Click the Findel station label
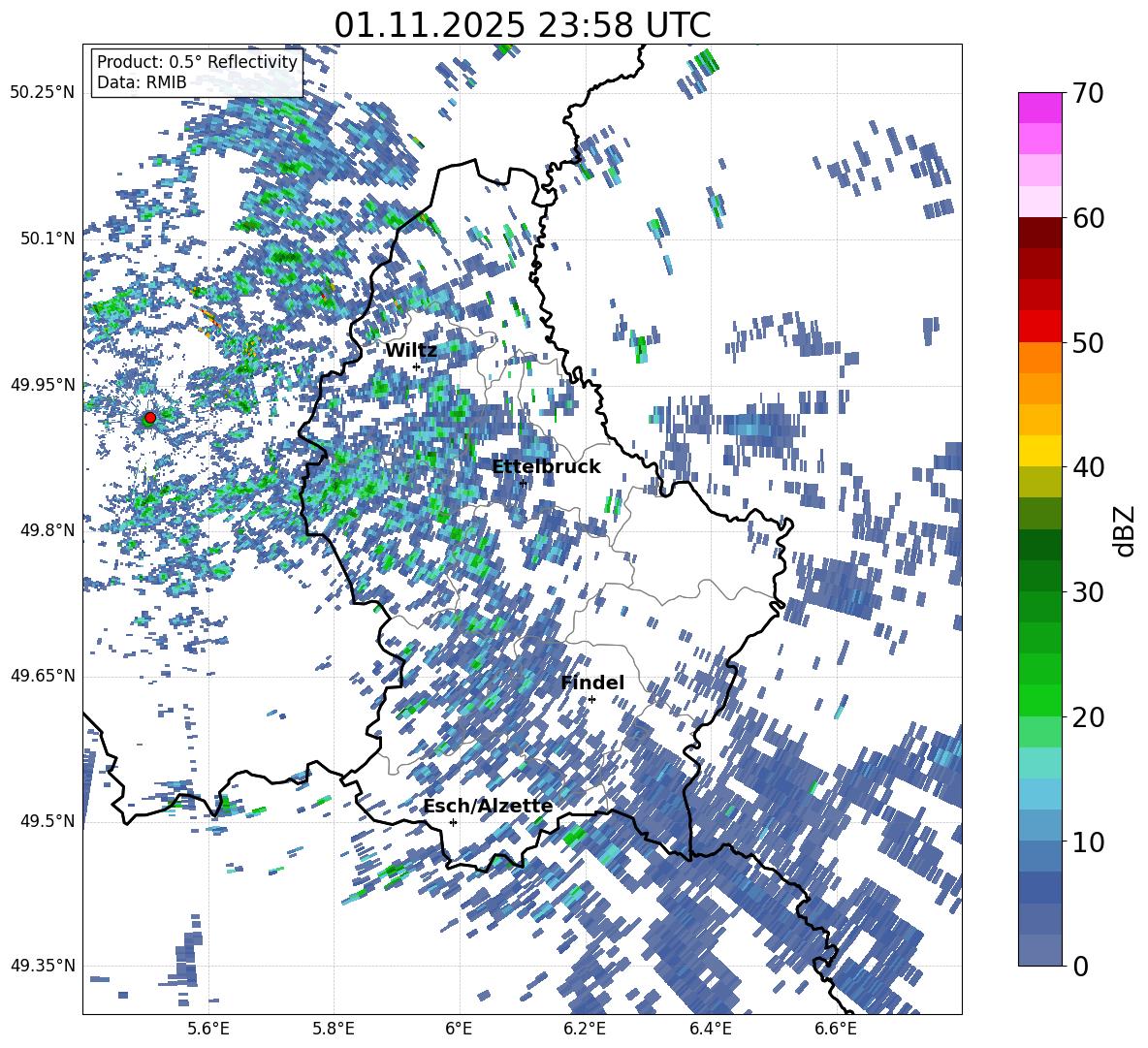Screen dimensions: 1148x1048 point(592,683)
